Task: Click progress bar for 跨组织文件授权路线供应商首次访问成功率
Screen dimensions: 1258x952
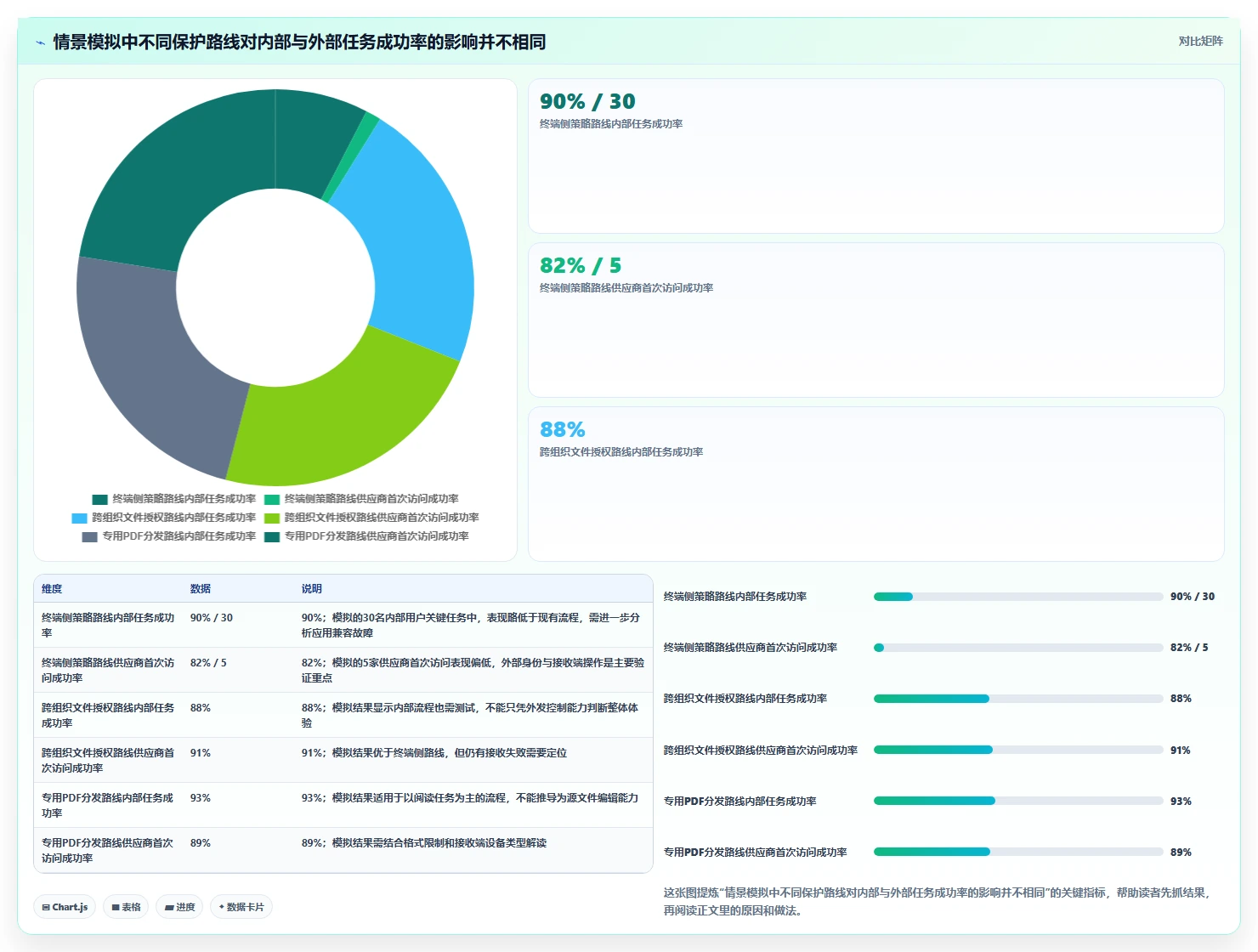Action: tap(1018, 750)
